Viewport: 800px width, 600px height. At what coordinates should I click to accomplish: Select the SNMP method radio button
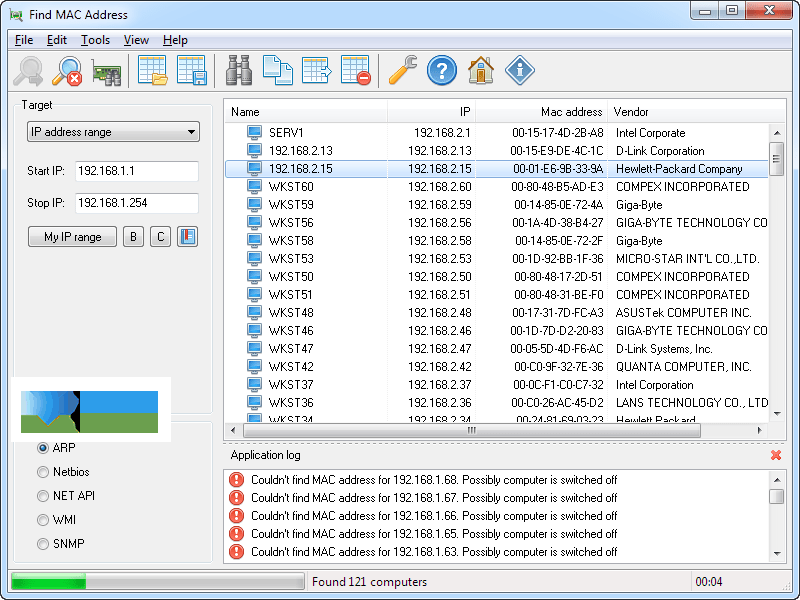[x=43, y=544]
